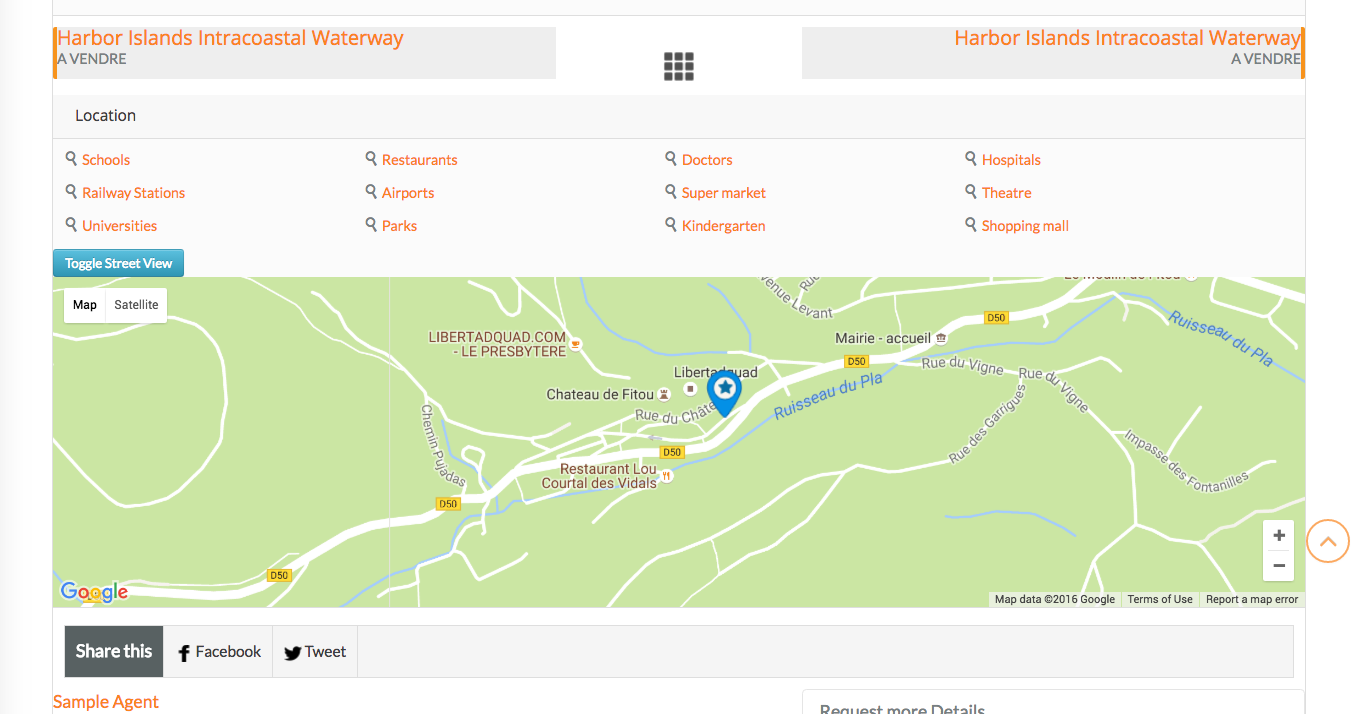1353x714 pixels.
Task: Zoom in the map with plus button
Action: (x=1279, y=536)
